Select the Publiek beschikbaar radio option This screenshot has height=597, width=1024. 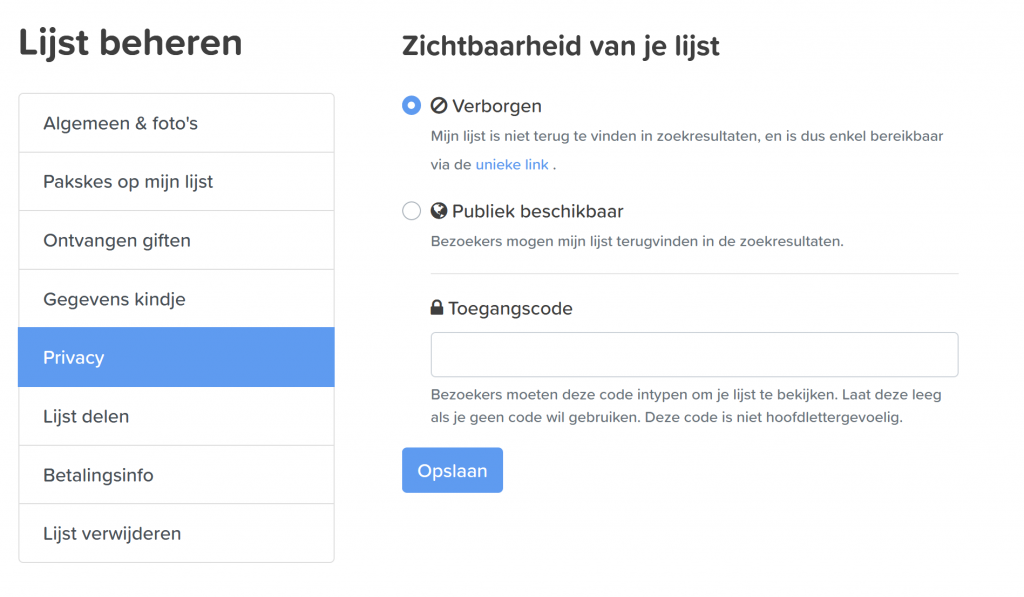click(411, 211)
